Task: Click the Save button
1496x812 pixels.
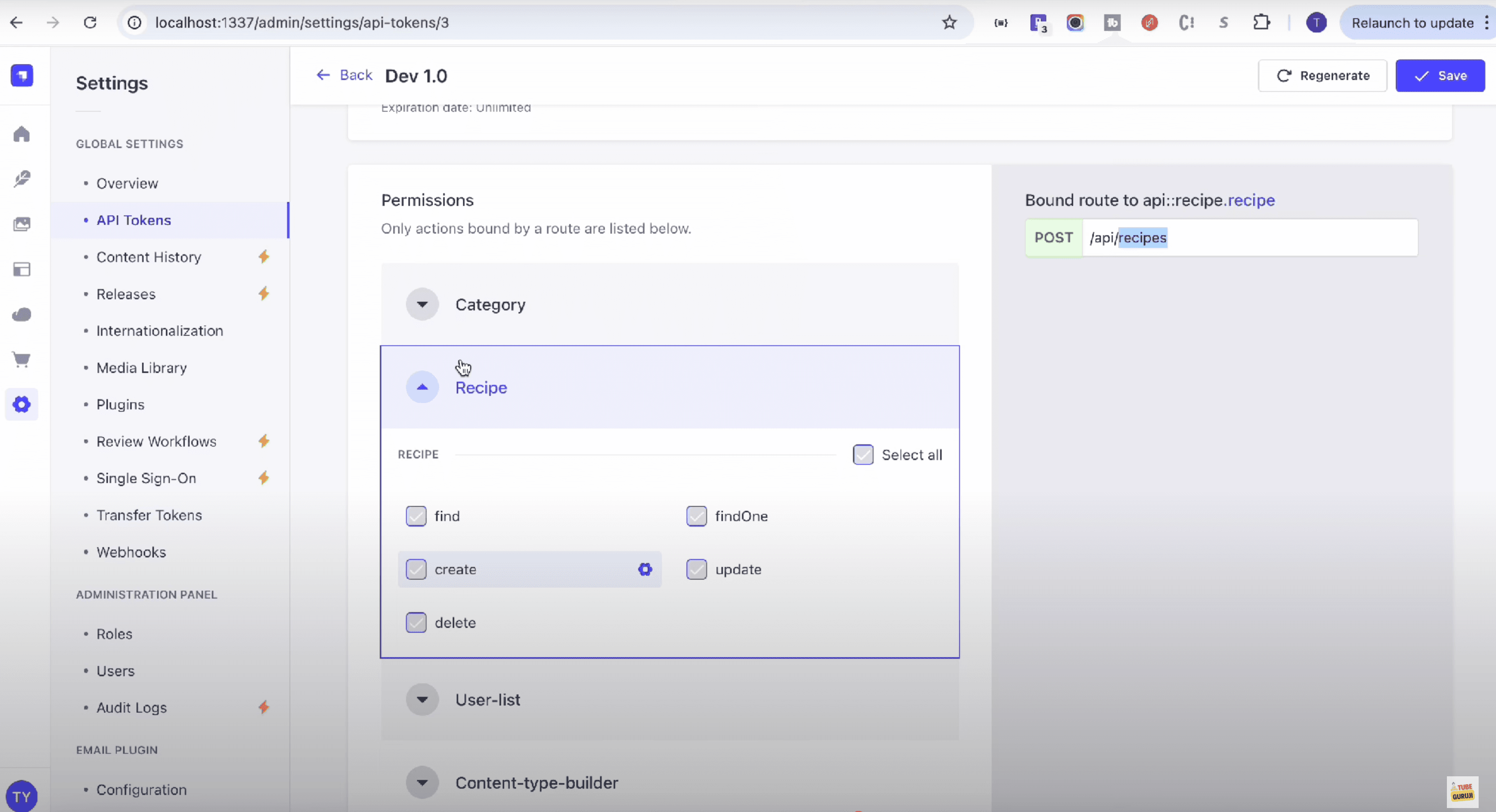Action: 1440,75
